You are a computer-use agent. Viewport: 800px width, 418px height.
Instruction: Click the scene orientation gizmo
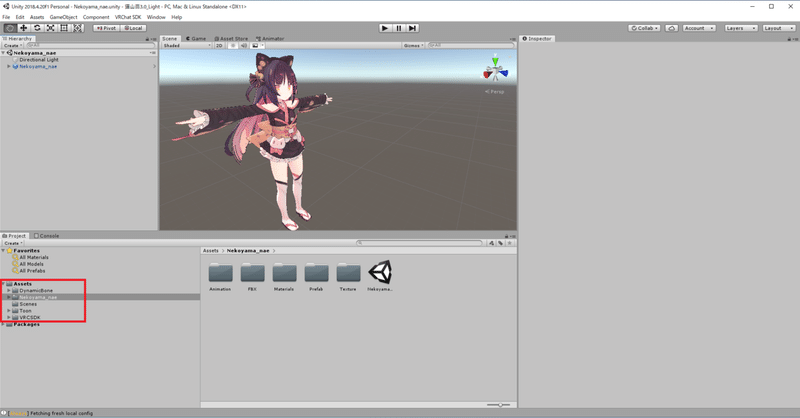pyautogui.click(x=495, y=70)
